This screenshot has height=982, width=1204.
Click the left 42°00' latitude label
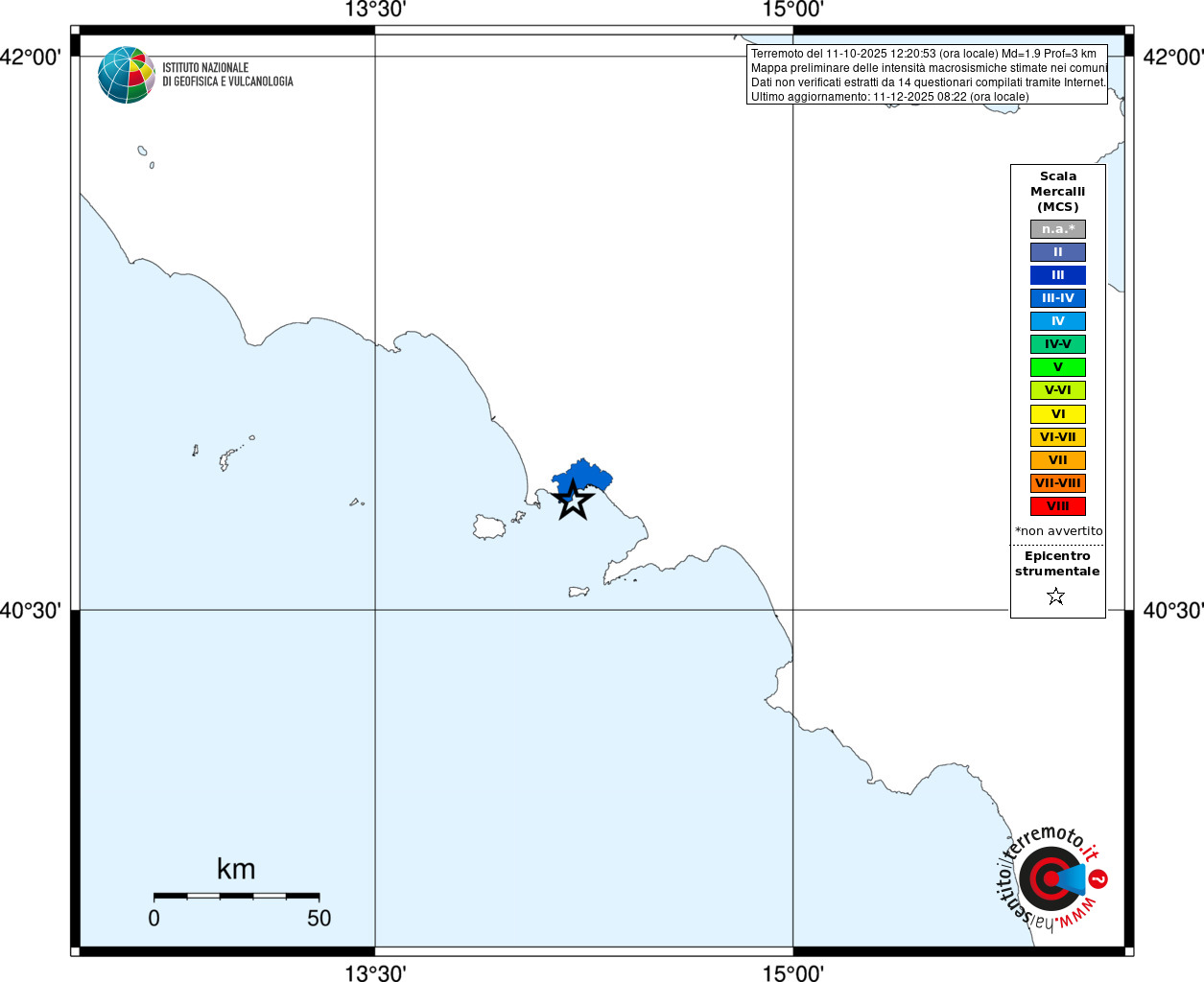click(x=31, y=57)
